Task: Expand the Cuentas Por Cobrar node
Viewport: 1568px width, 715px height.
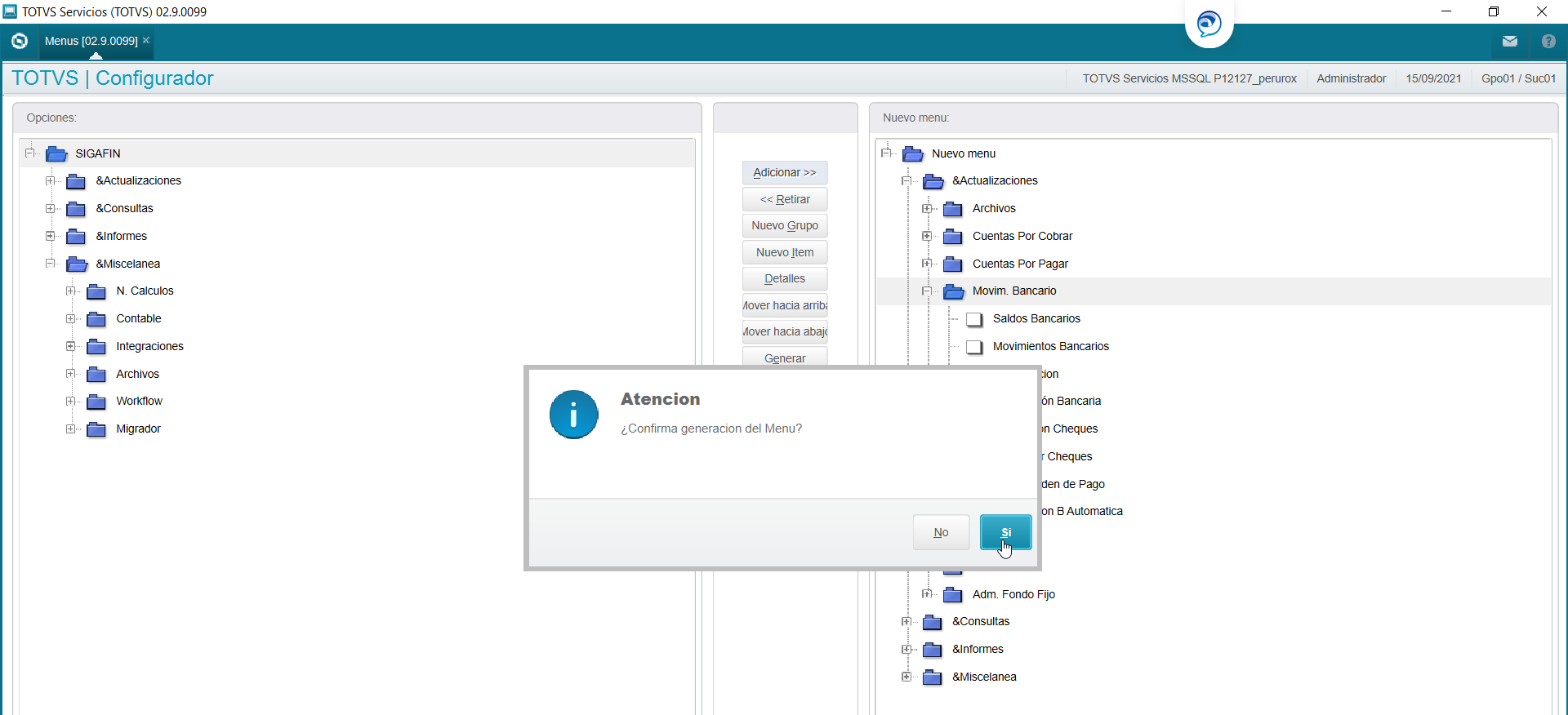Action: (927, 236)
